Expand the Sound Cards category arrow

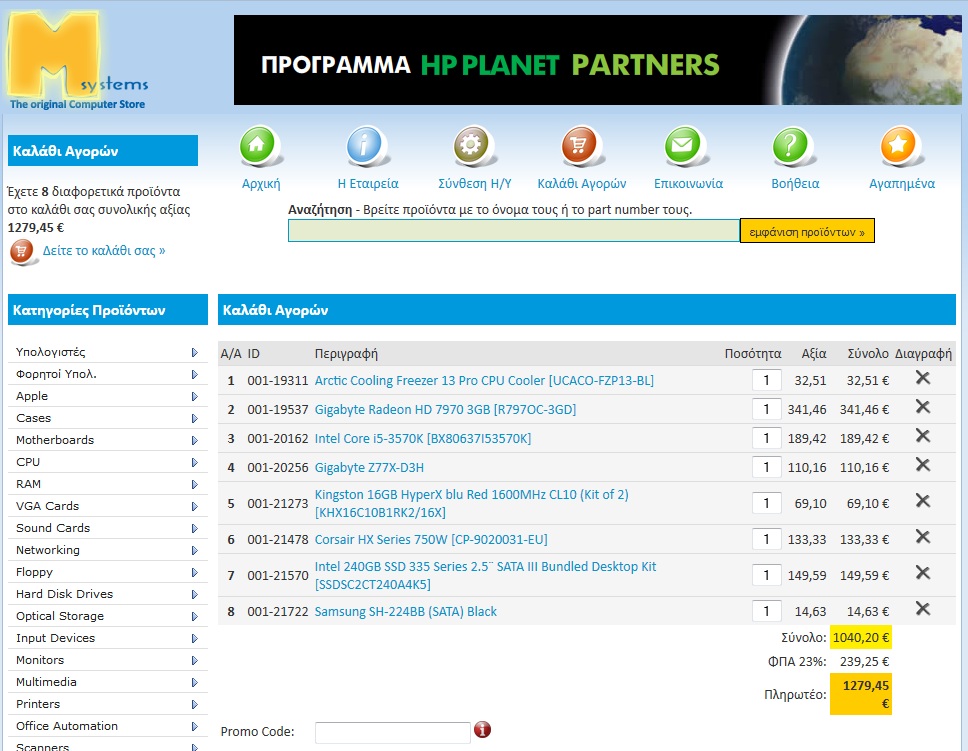click(x=194, y=529)
